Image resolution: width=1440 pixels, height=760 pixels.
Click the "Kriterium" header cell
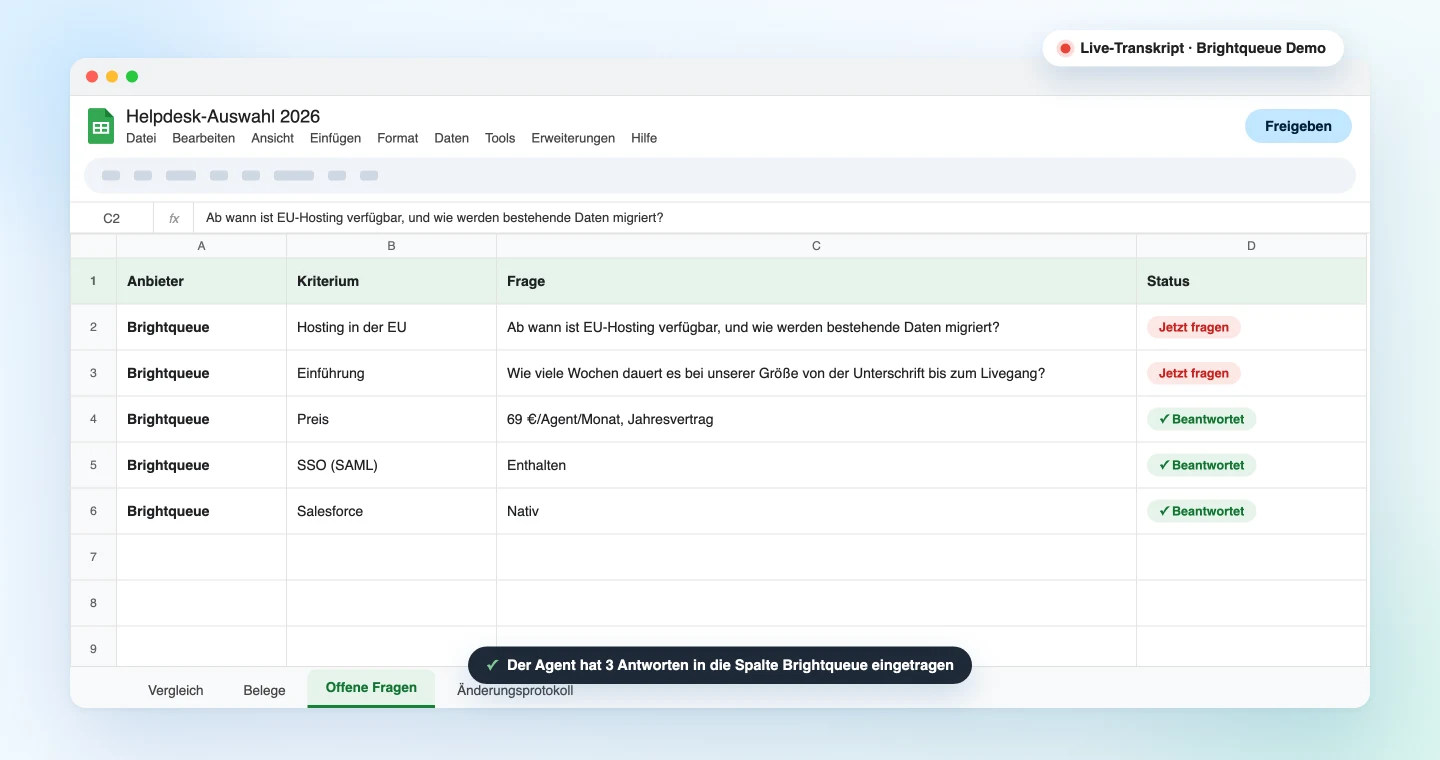(392, 281)
